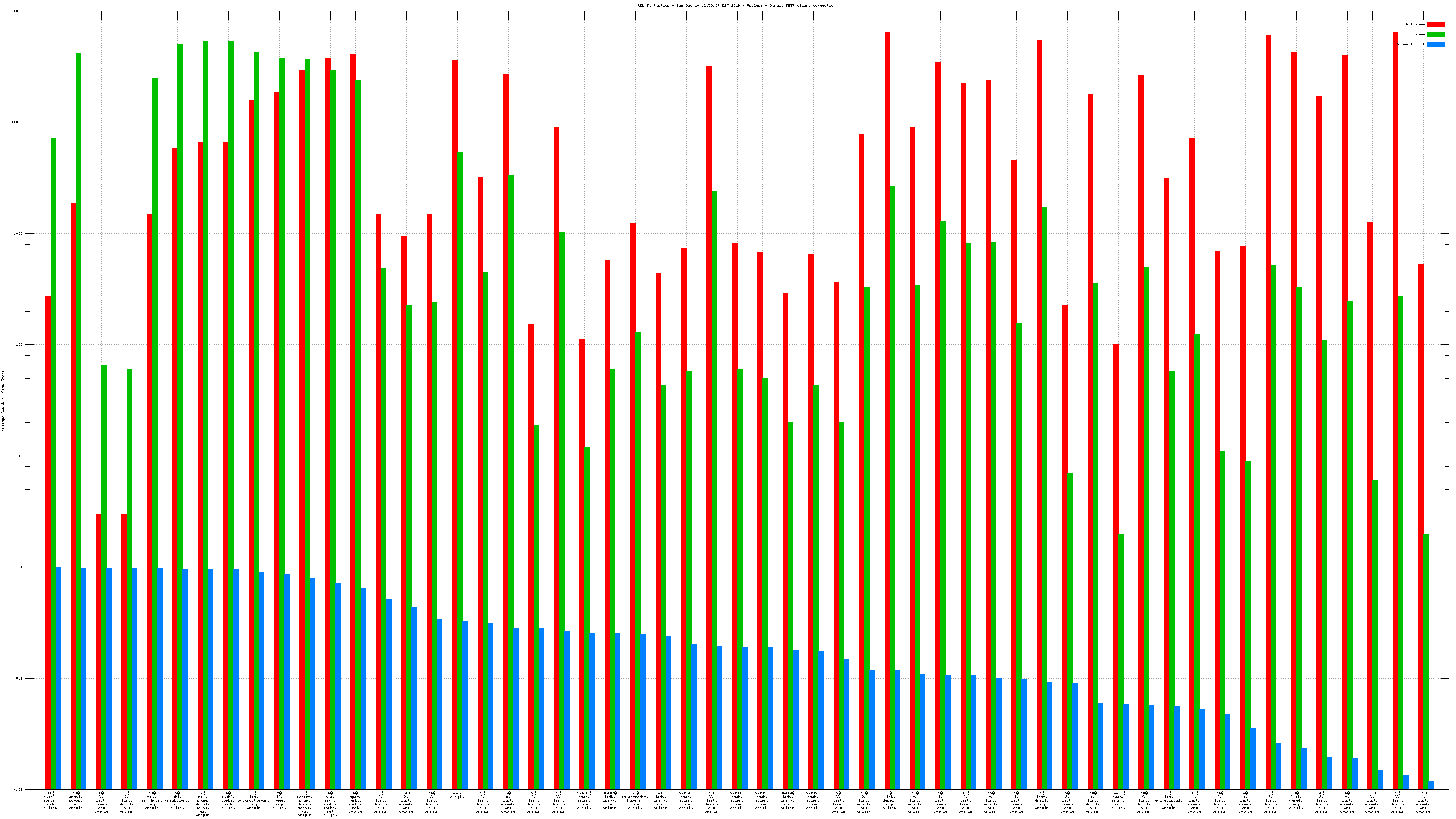Click the 0.01 y-axis tick label

(18, 789)
